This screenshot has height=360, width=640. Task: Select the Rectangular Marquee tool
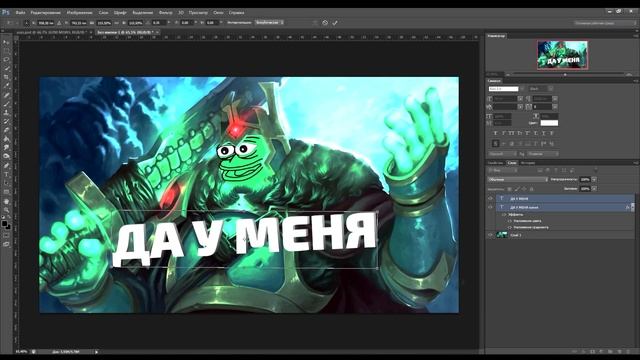pos(6,51)
